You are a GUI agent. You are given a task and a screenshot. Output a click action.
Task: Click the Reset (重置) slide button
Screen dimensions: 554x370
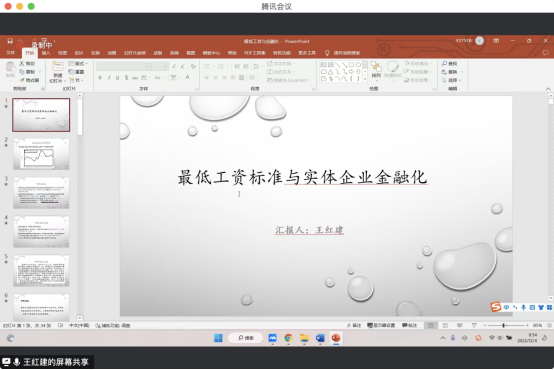77,72
